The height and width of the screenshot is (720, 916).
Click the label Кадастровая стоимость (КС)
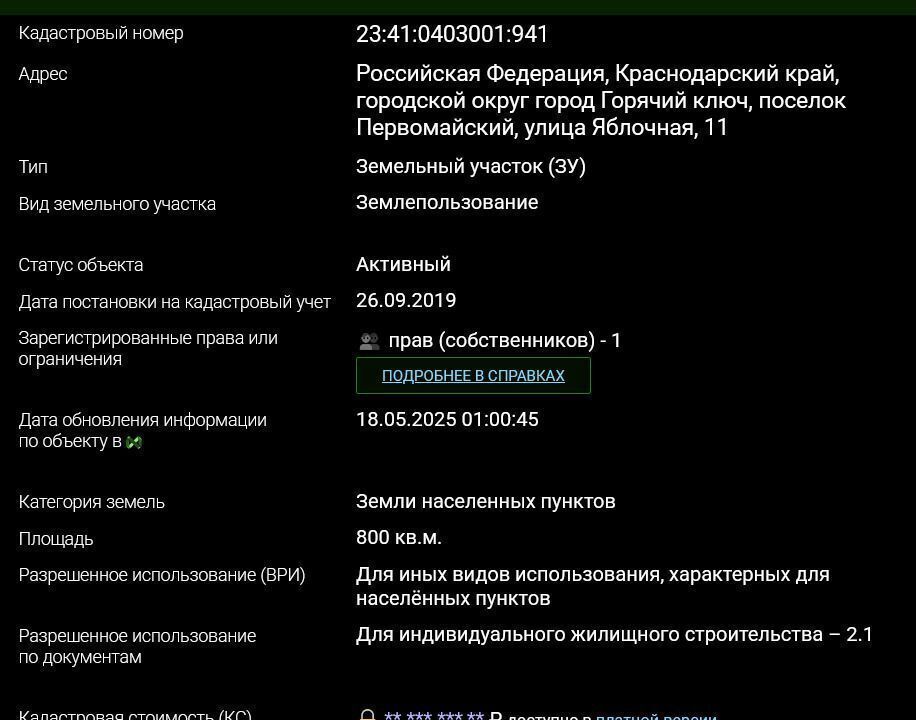[x=135, y=715]
